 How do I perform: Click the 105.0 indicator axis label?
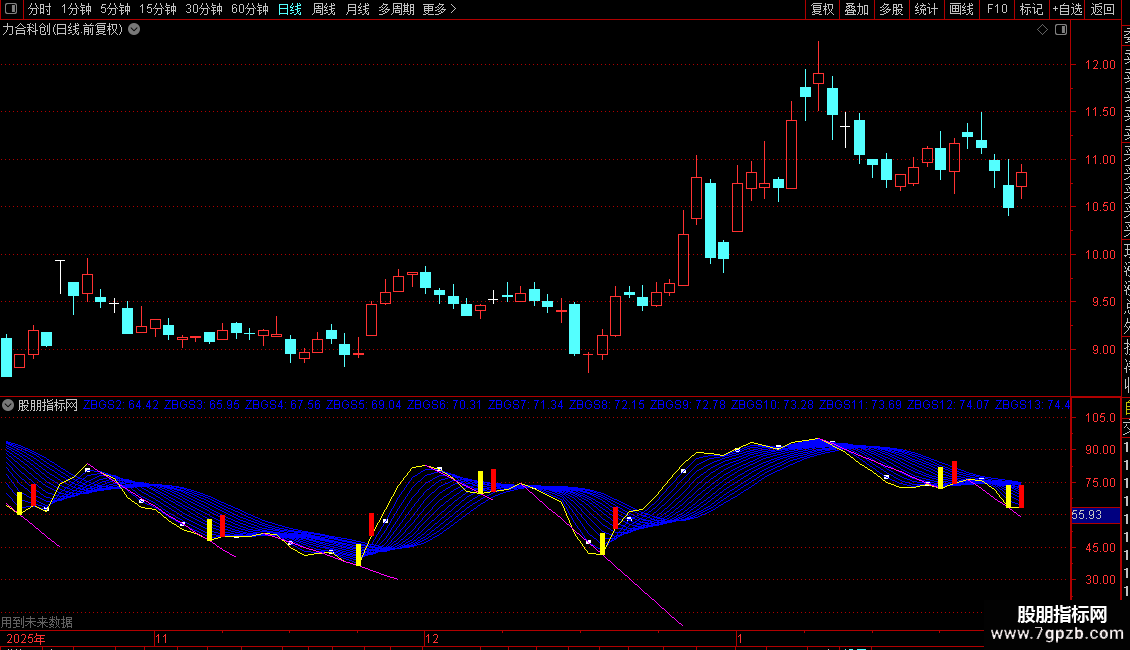click(1100, 418)
